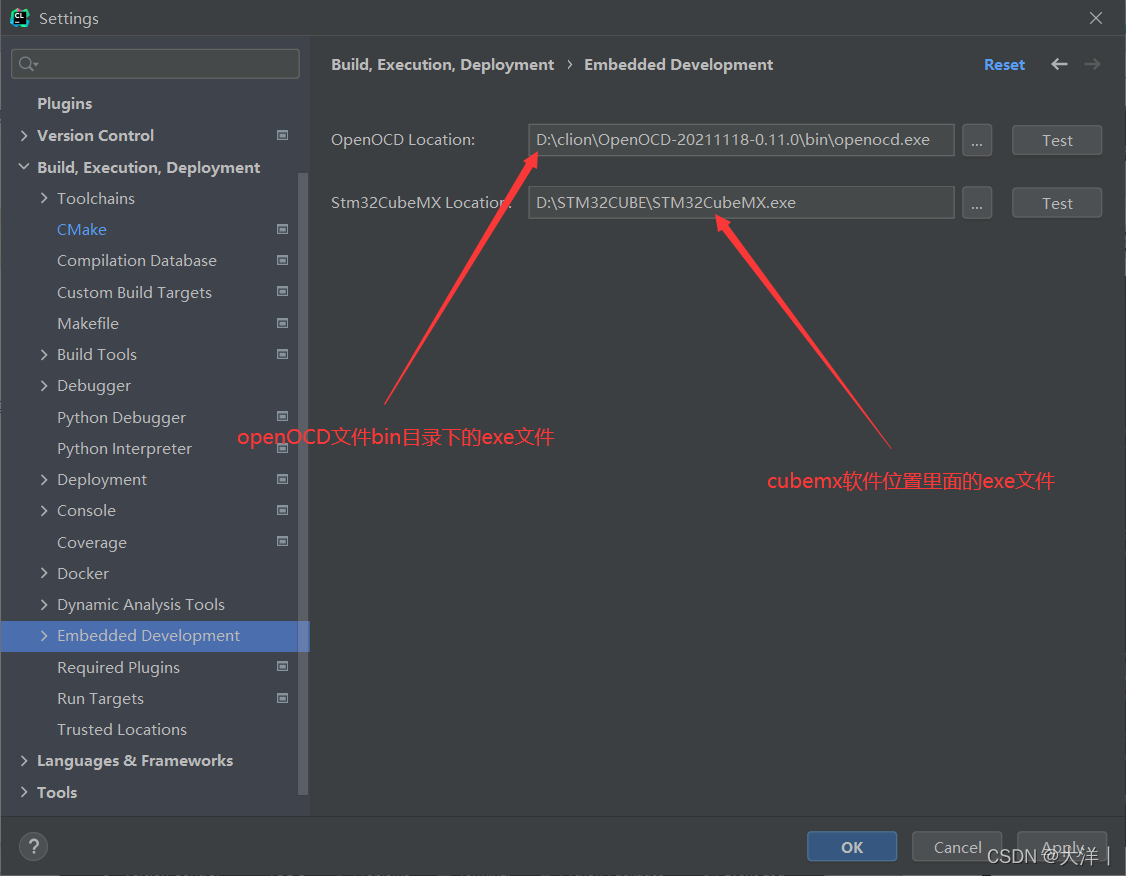Select Compilation Database settings
1126x876 pixels.
pos(136,260)
